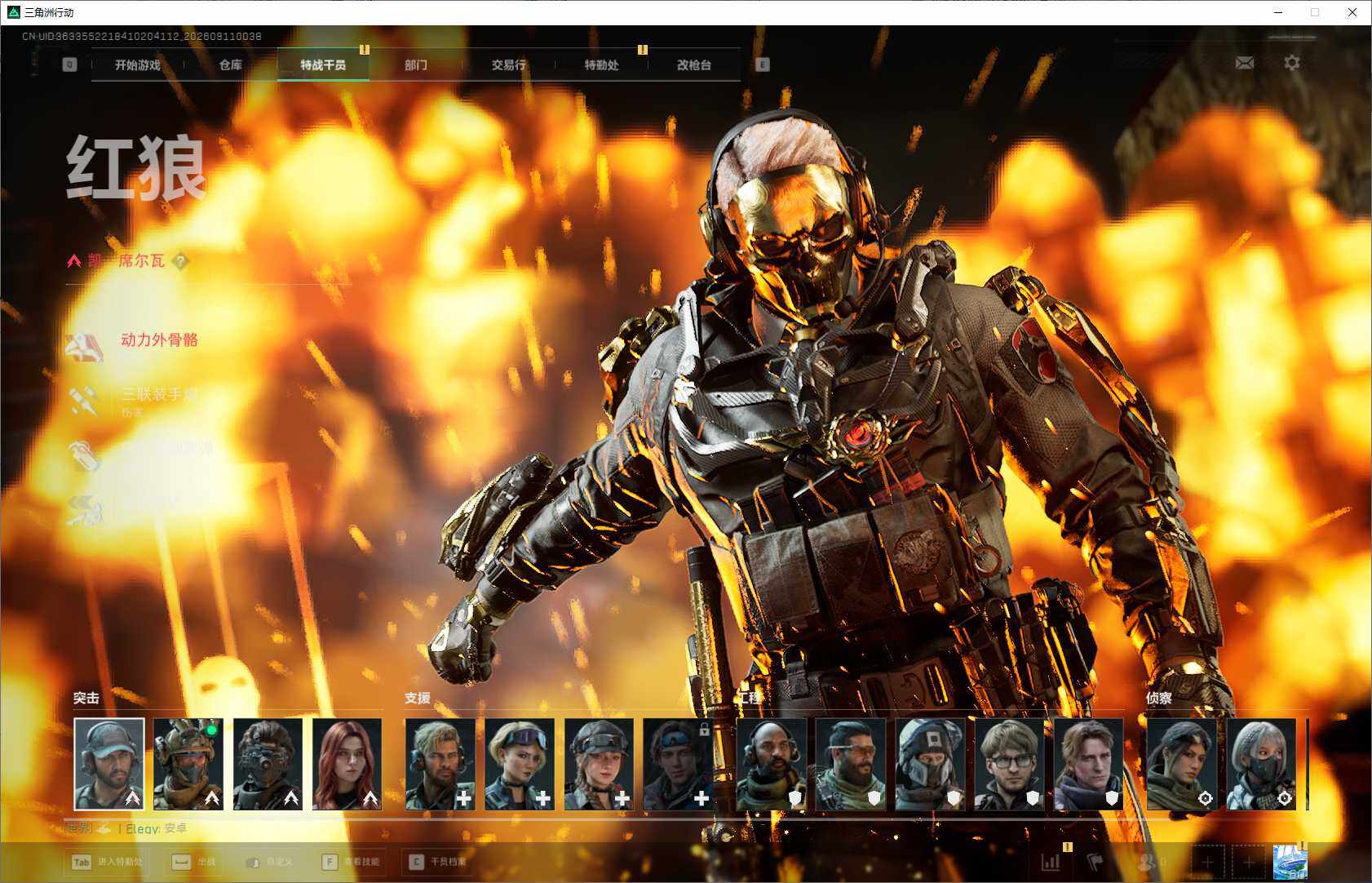Open the 开始游戏 tab
This screenshot has height=883, width=1372.
pos(138,65)
